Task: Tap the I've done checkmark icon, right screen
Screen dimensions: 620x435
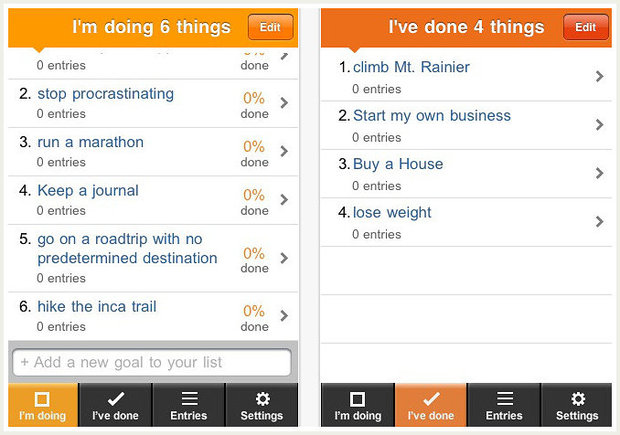Action: 430,399
